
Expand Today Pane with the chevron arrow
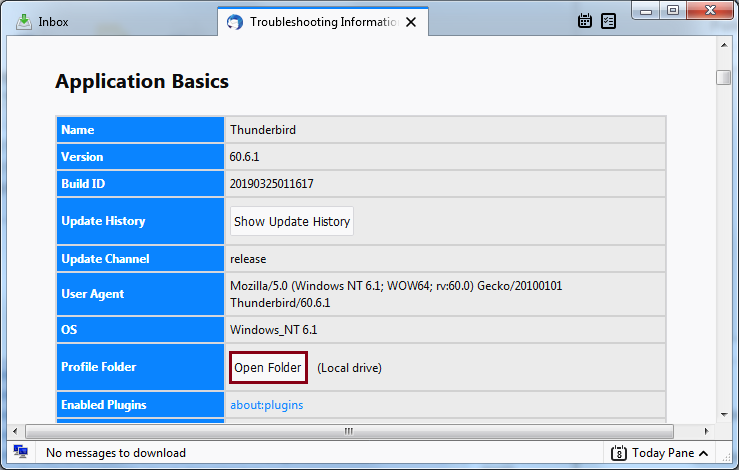pos(704,454)
